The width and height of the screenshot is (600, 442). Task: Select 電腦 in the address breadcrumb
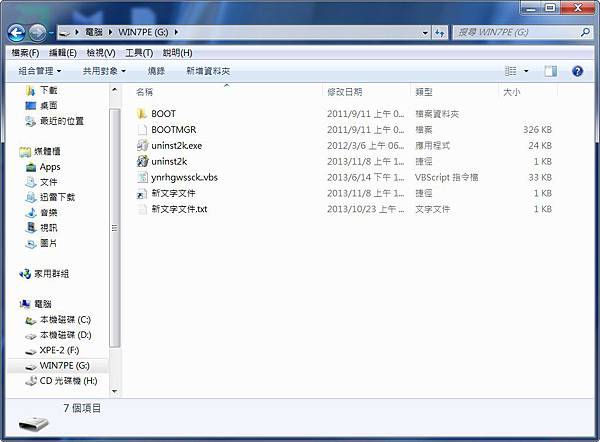pos(94,32)
